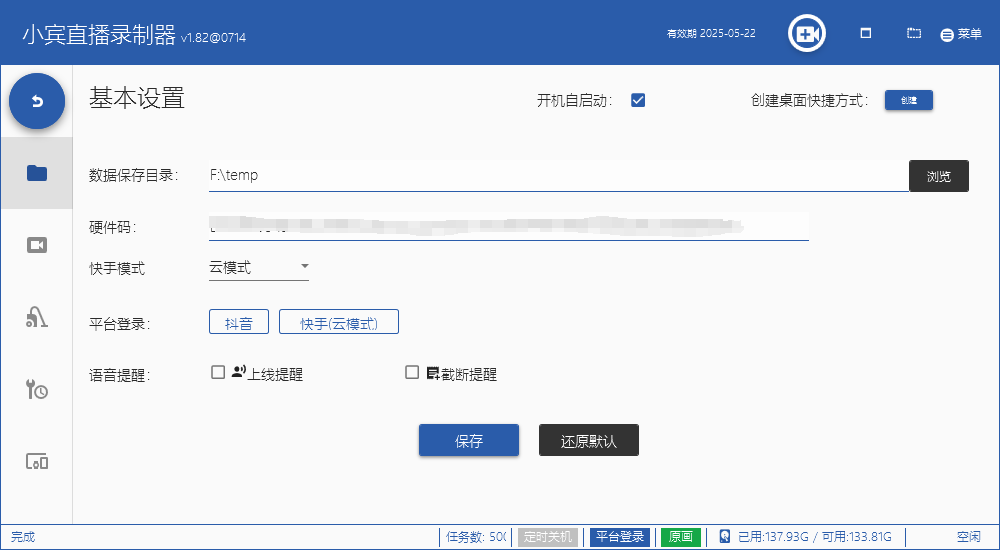Click the 基本设置 heading
The width and height of the screenshot is (1000, 550).
[136, 98]
